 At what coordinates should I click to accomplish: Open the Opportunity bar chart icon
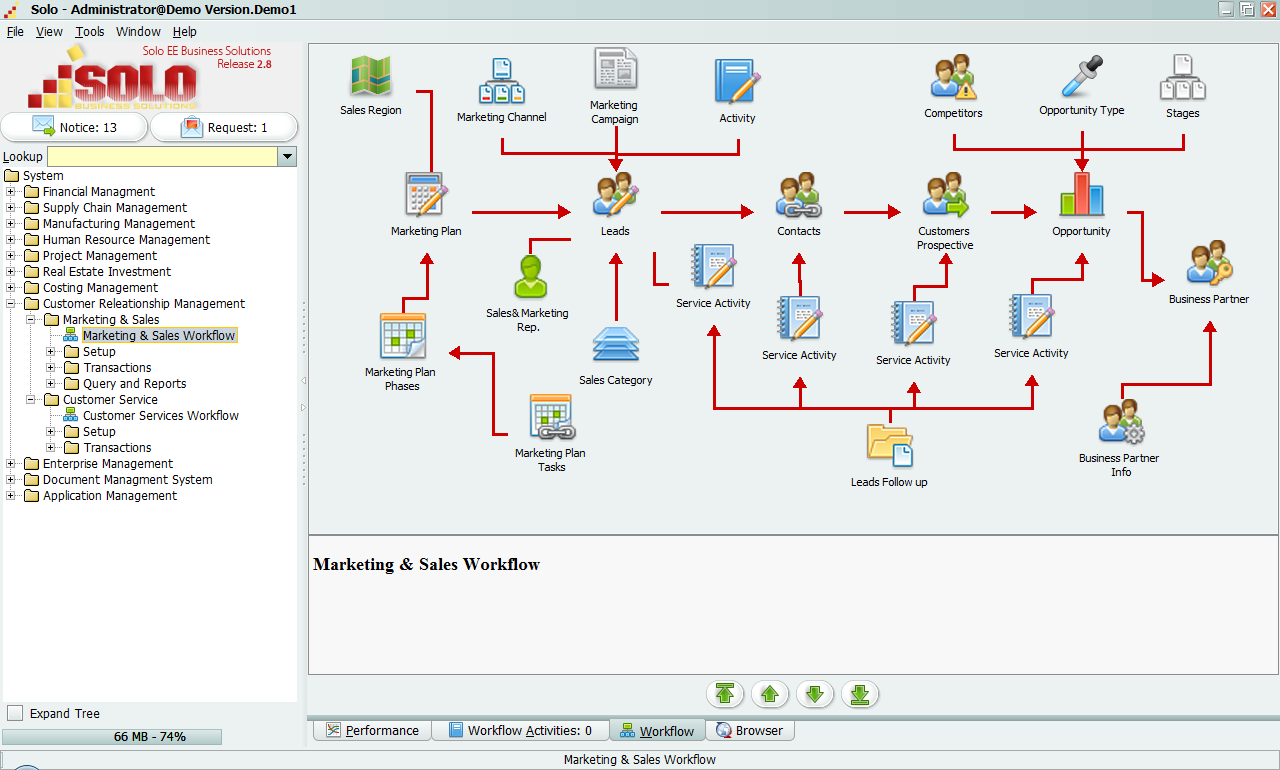pyautogui.click(x=1081, y=195)
